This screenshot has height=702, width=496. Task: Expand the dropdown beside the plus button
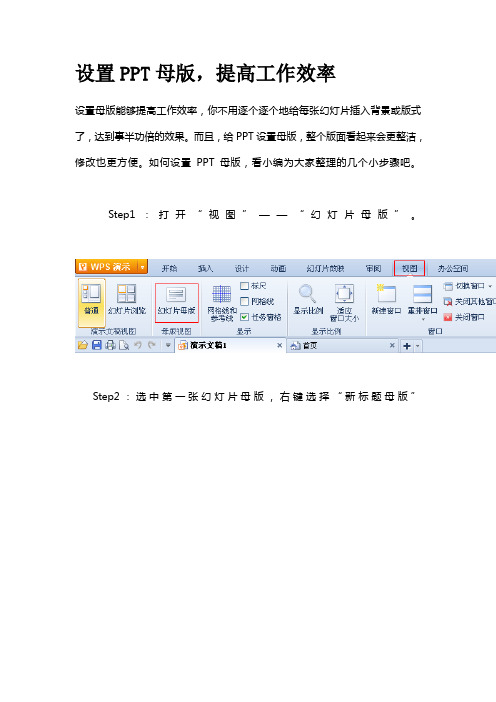[418, 346]
